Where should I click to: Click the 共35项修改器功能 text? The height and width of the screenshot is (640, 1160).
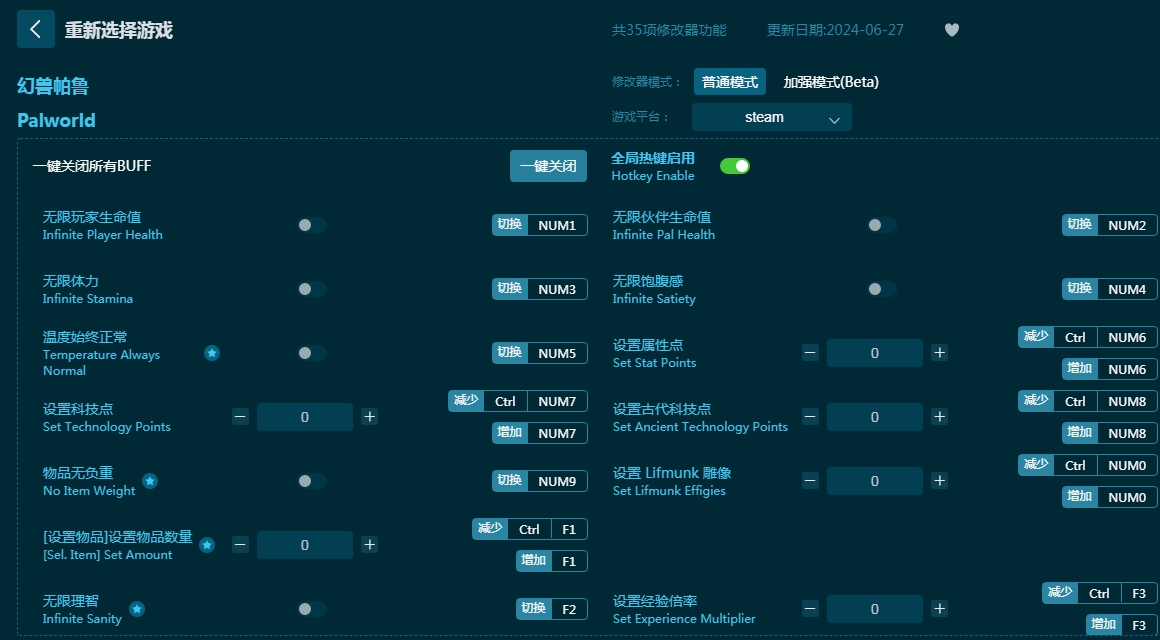(669, 30)
